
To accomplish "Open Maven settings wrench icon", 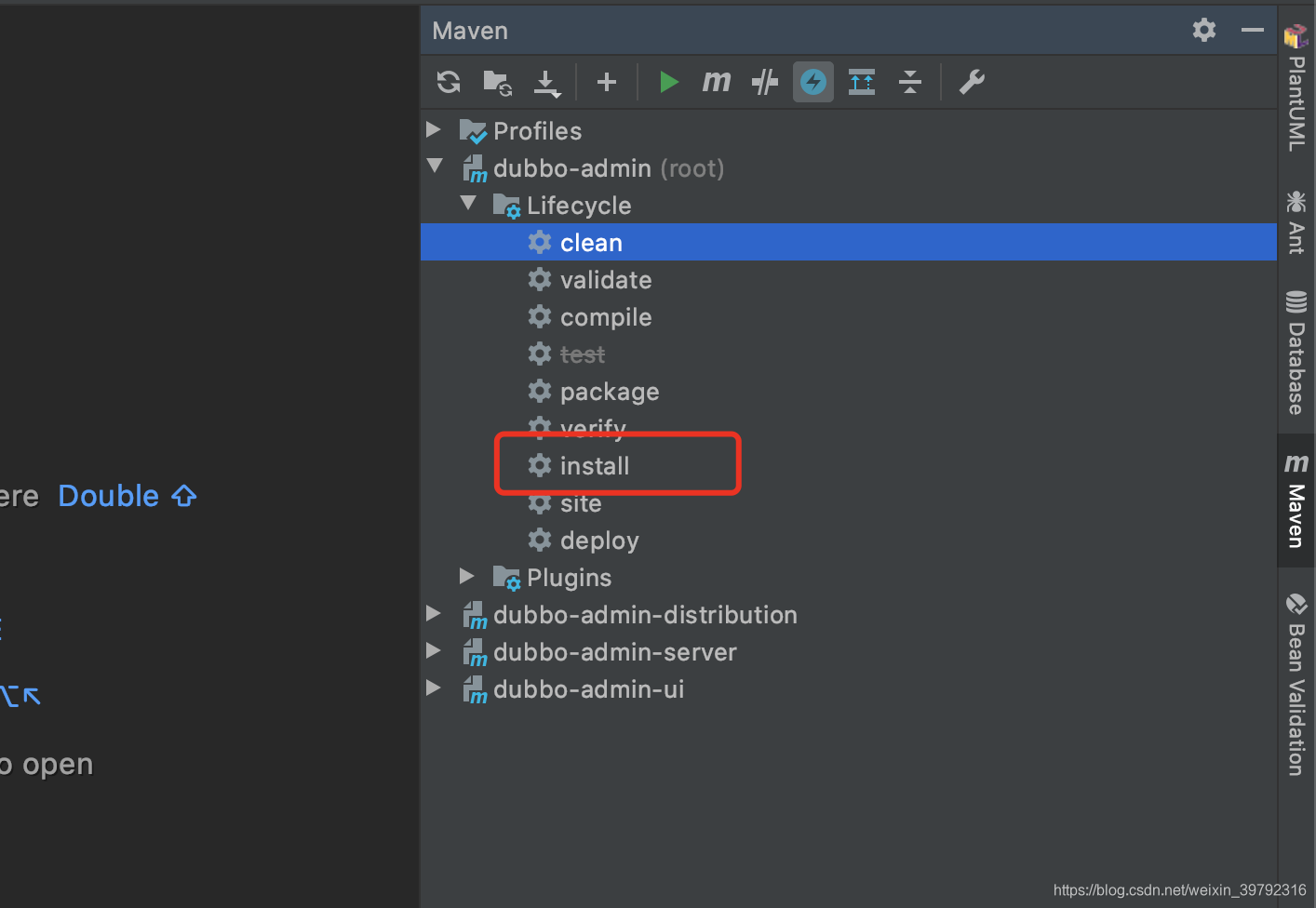I will click(972, 82).
